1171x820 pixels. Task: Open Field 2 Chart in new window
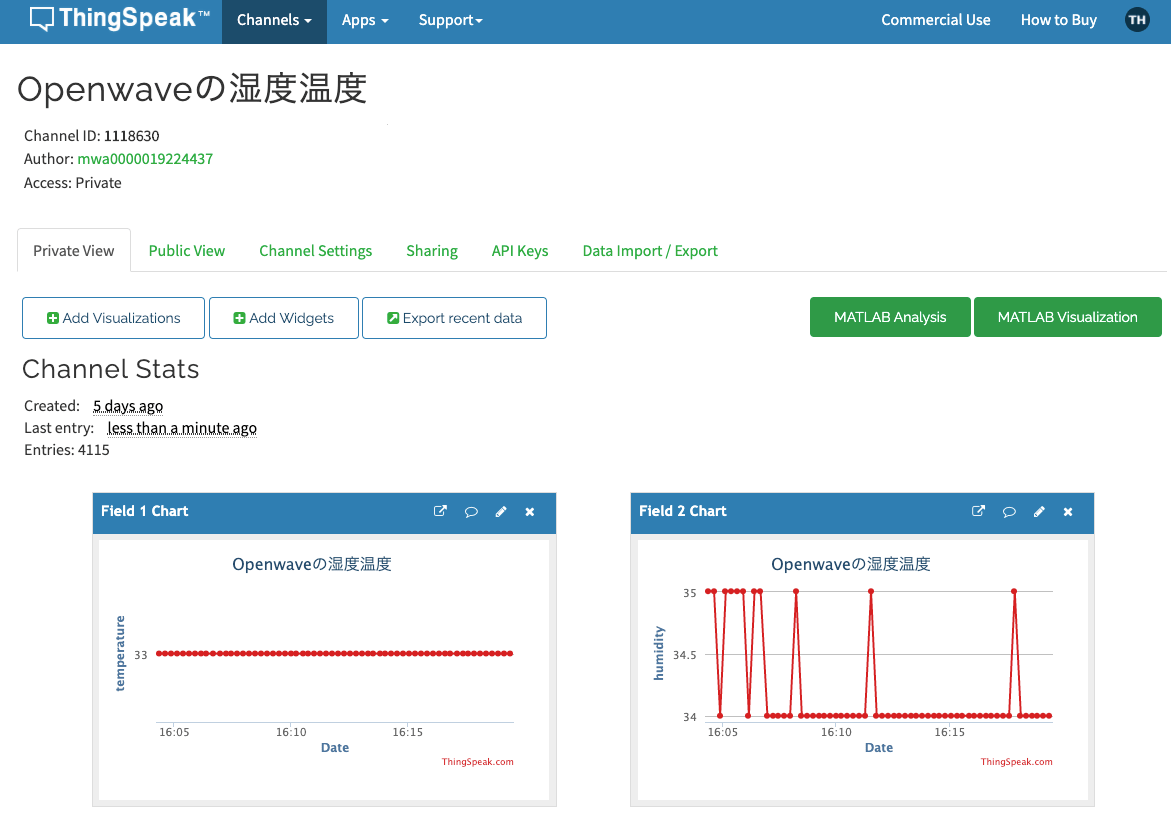(978, 512)
